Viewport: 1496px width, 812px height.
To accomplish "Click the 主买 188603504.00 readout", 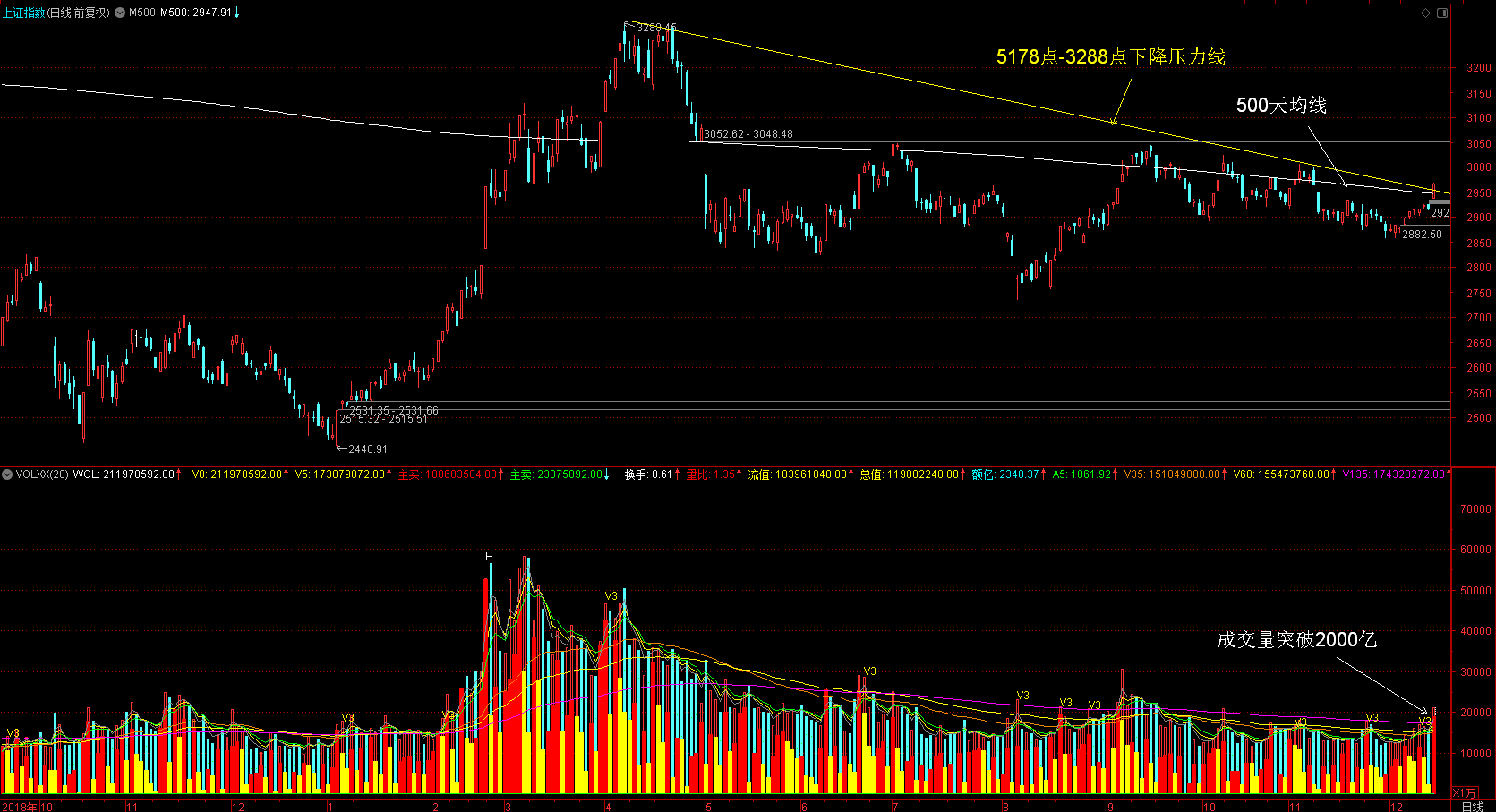I will point(448,474).
